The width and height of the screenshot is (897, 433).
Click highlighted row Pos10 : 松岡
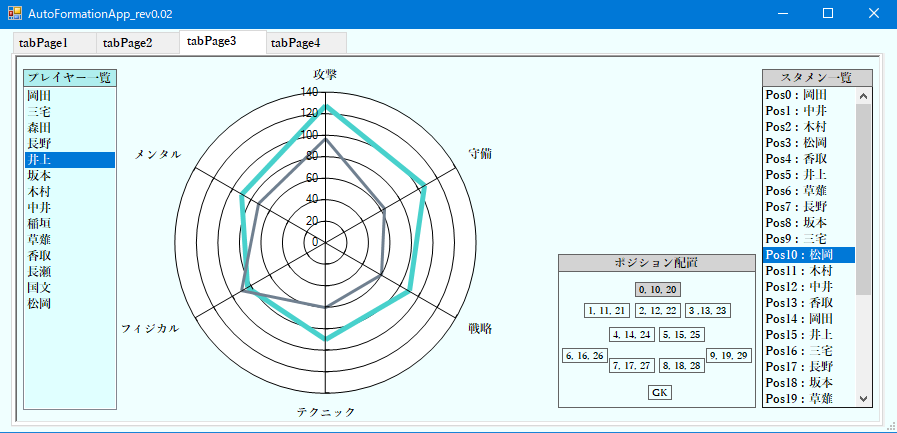(809, 255)
